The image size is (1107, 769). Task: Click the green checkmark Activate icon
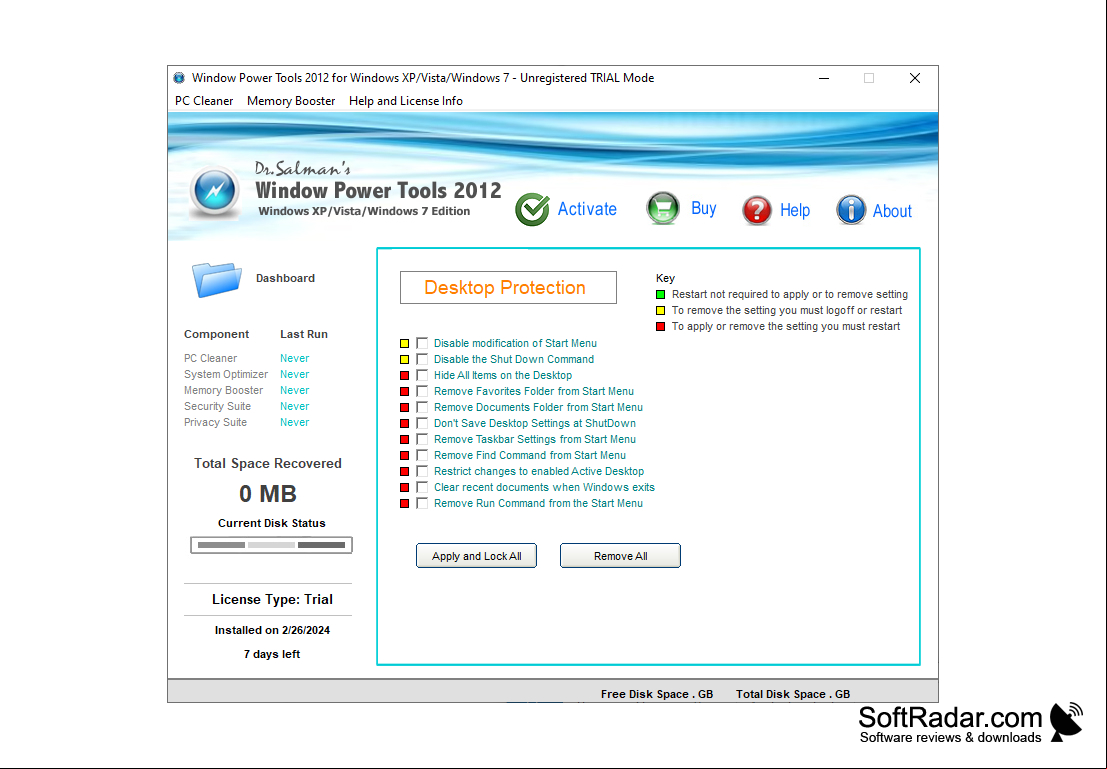point(532,209)
